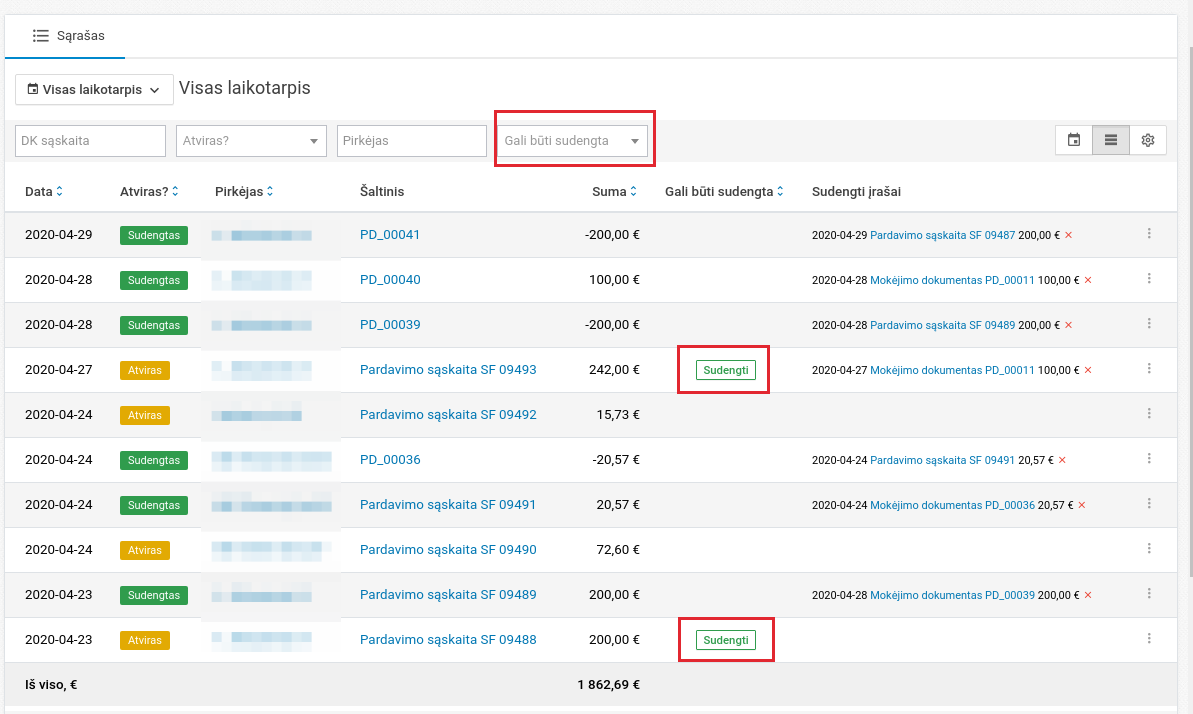Click the calendar view icon button

1074,141
